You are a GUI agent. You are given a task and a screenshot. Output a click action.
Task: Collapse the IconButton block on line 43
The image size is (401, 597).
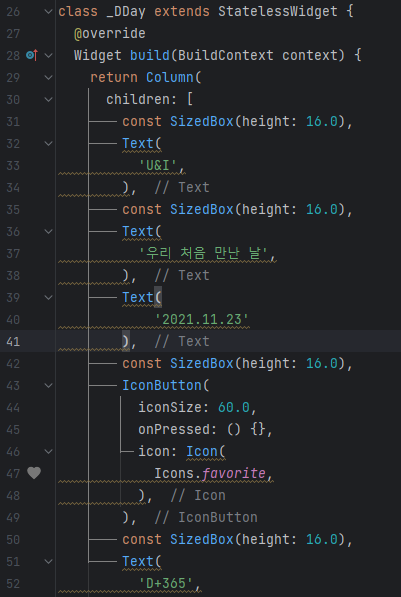click(48, 385)
